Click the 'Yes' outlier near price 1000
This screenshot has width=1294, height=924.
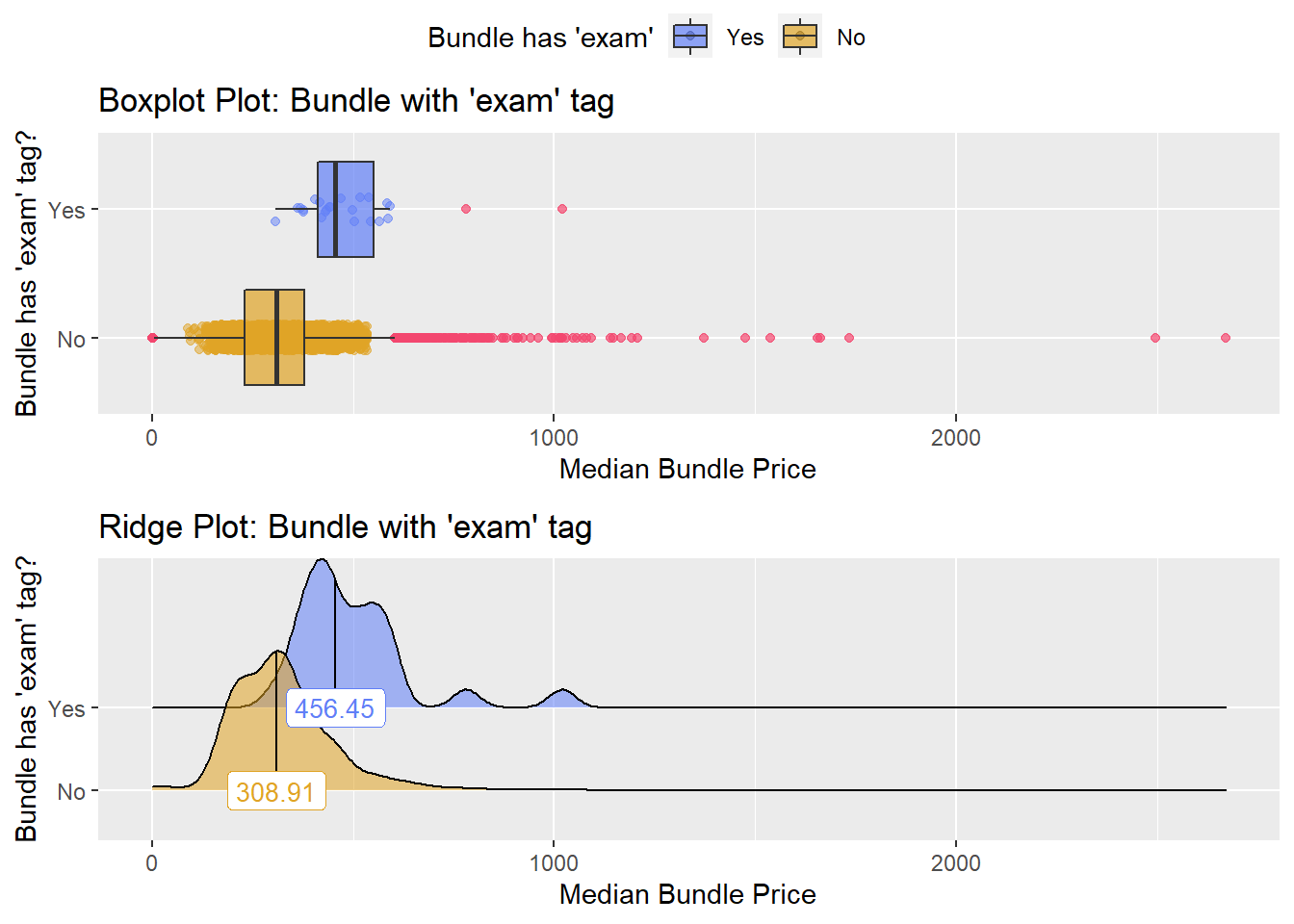coord(562,209)
